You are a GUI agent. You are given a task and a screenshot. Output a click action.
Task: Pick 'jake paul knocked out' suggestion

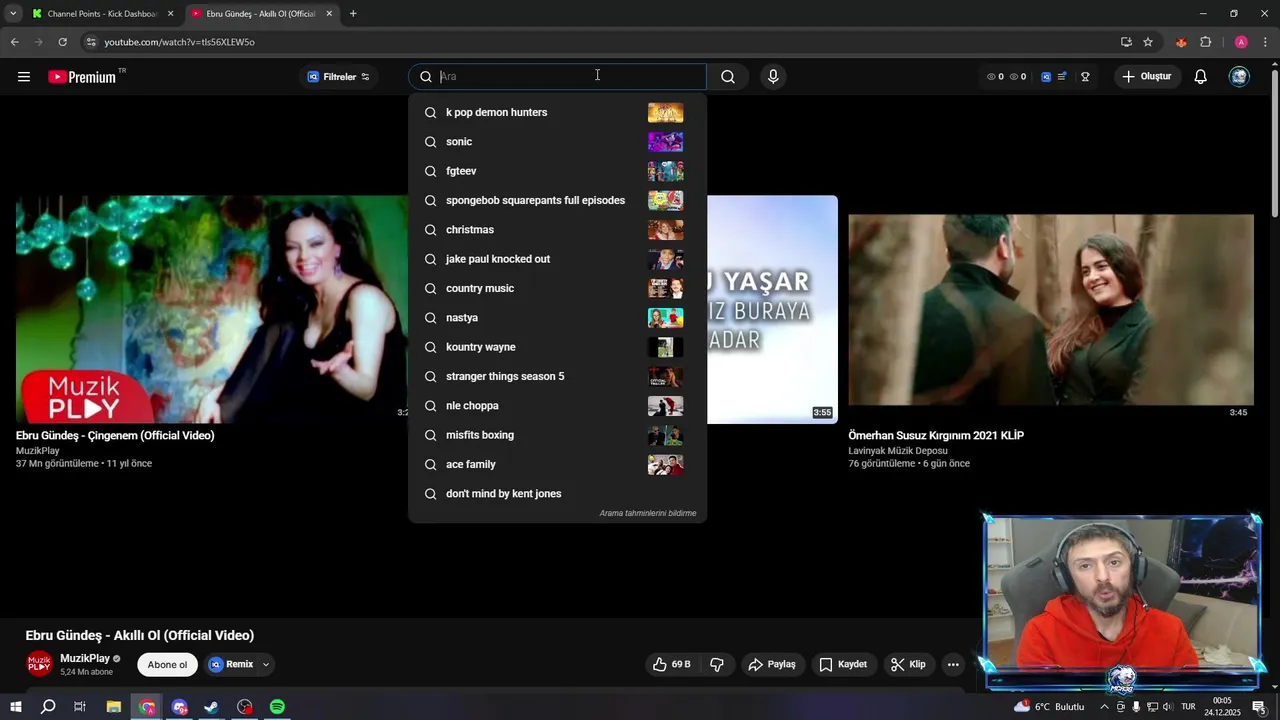[x=557, y=259]
